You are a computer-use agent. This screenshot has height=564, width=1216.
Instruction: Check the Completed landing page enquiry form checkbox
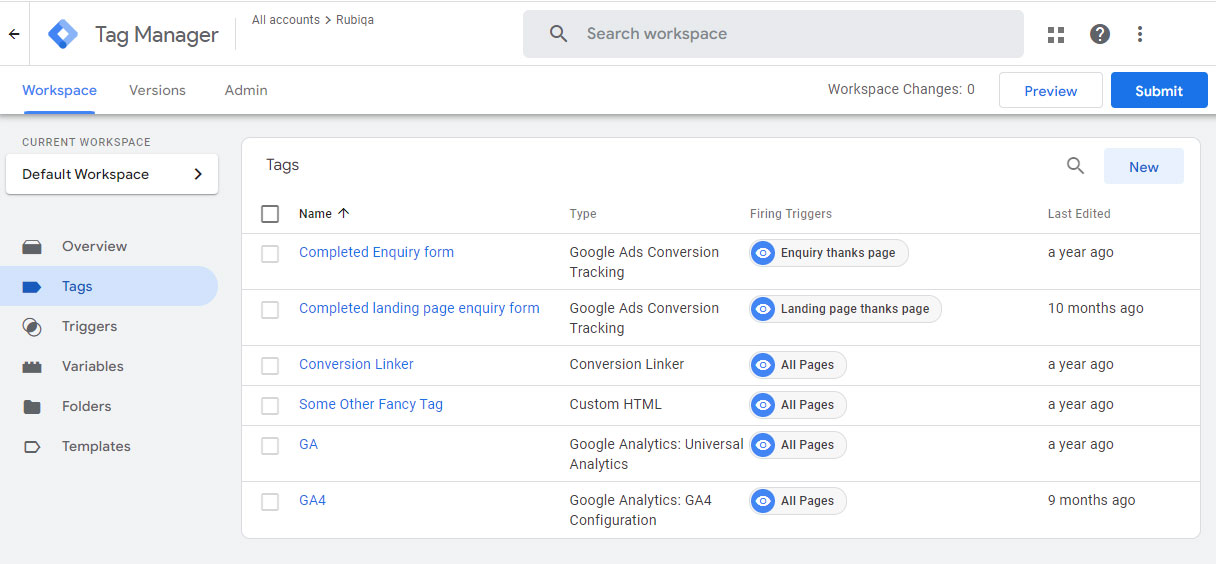[270, 310]
